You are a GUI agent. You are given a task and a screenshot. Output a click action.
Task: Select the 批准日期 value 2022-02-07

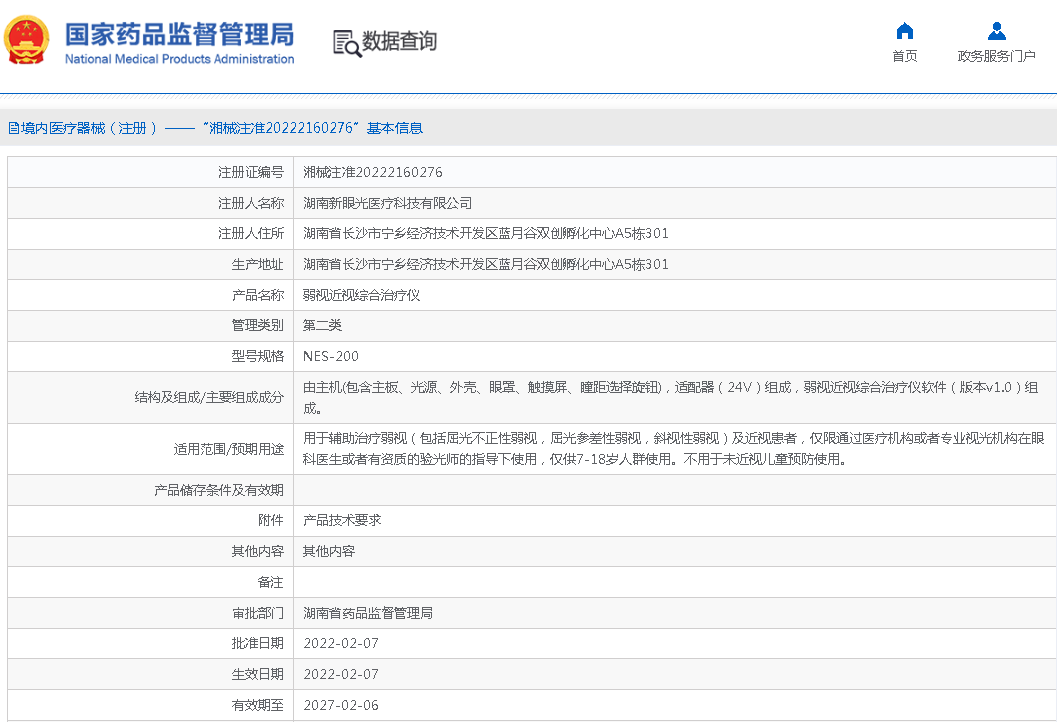pyautogui.click(x=341, y=644)
